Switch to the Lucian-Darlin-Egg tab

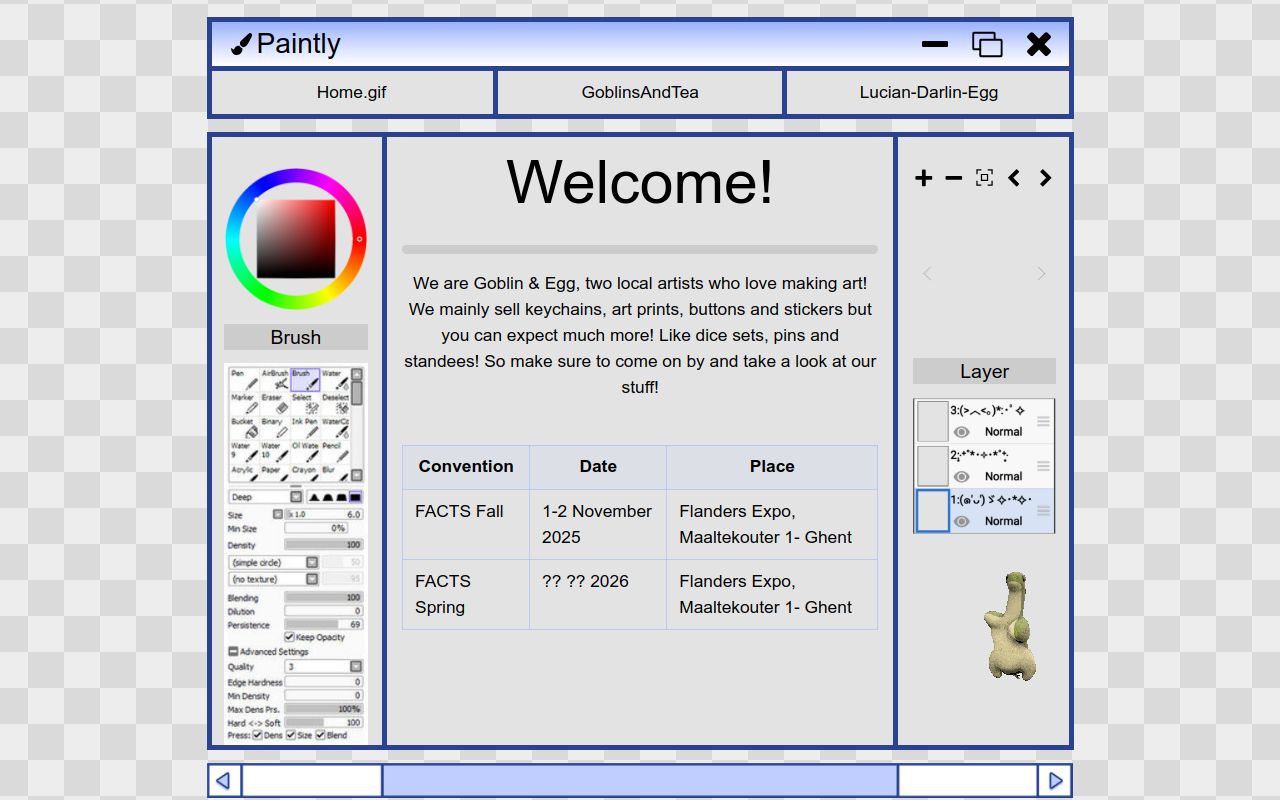pyautogui.click(x=928, y=93)
